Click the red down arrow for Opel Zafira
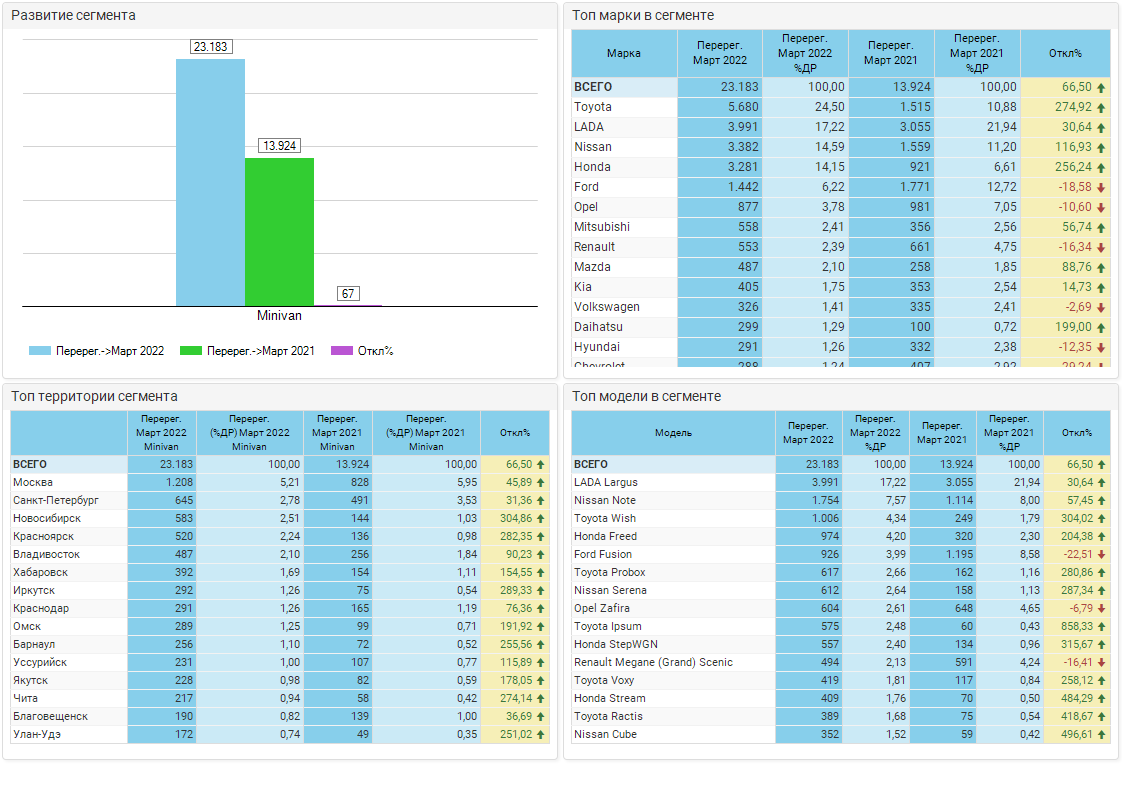Screen dimensions: 1122x793 point(1101,609)
